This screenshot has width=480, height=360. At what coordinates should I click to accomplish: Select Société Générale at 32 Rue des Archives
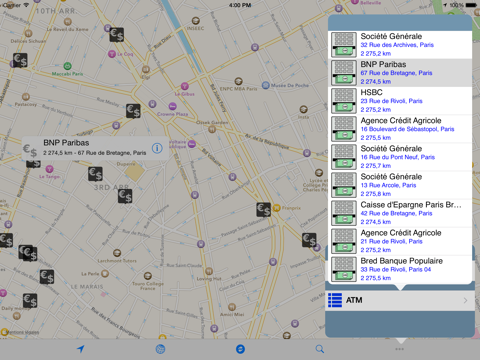tap(400, 45)
